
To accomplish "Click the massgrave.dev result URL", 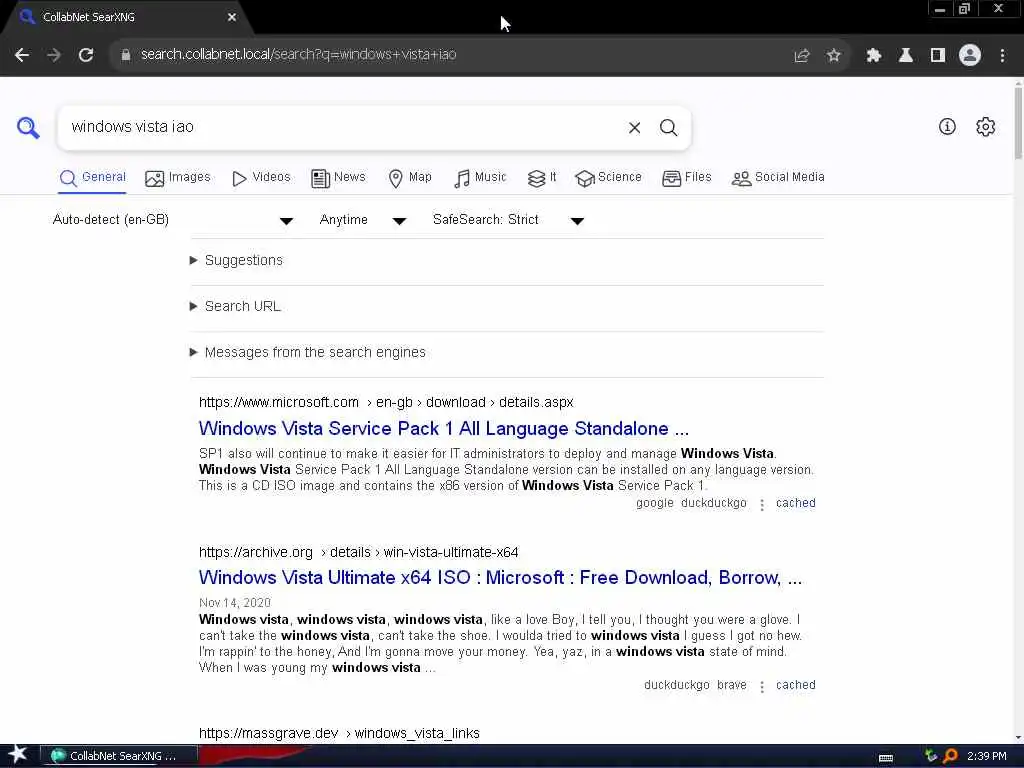I will pos(339,733).
